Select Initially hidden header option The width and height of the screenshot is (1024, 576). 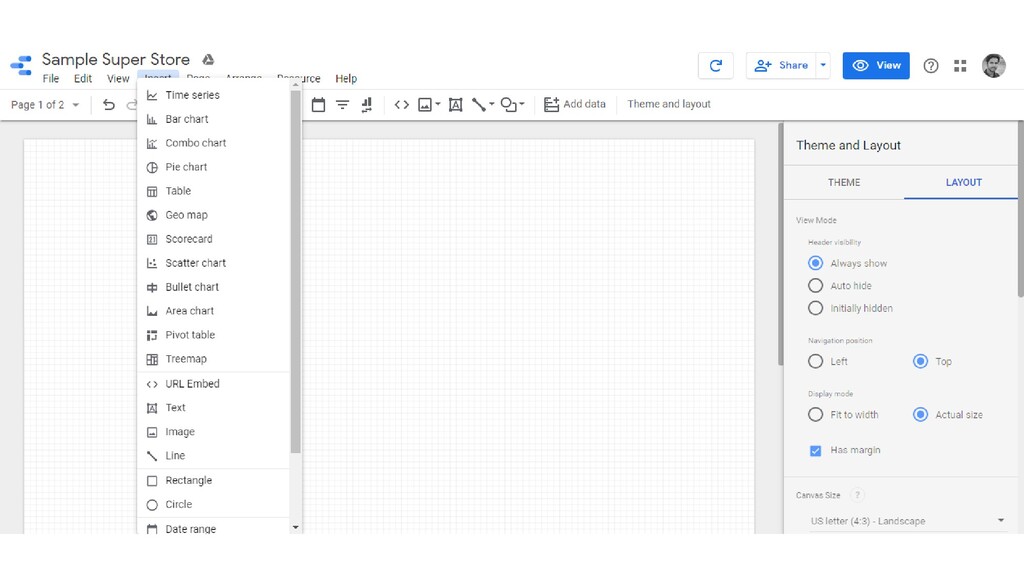(815, 308)
